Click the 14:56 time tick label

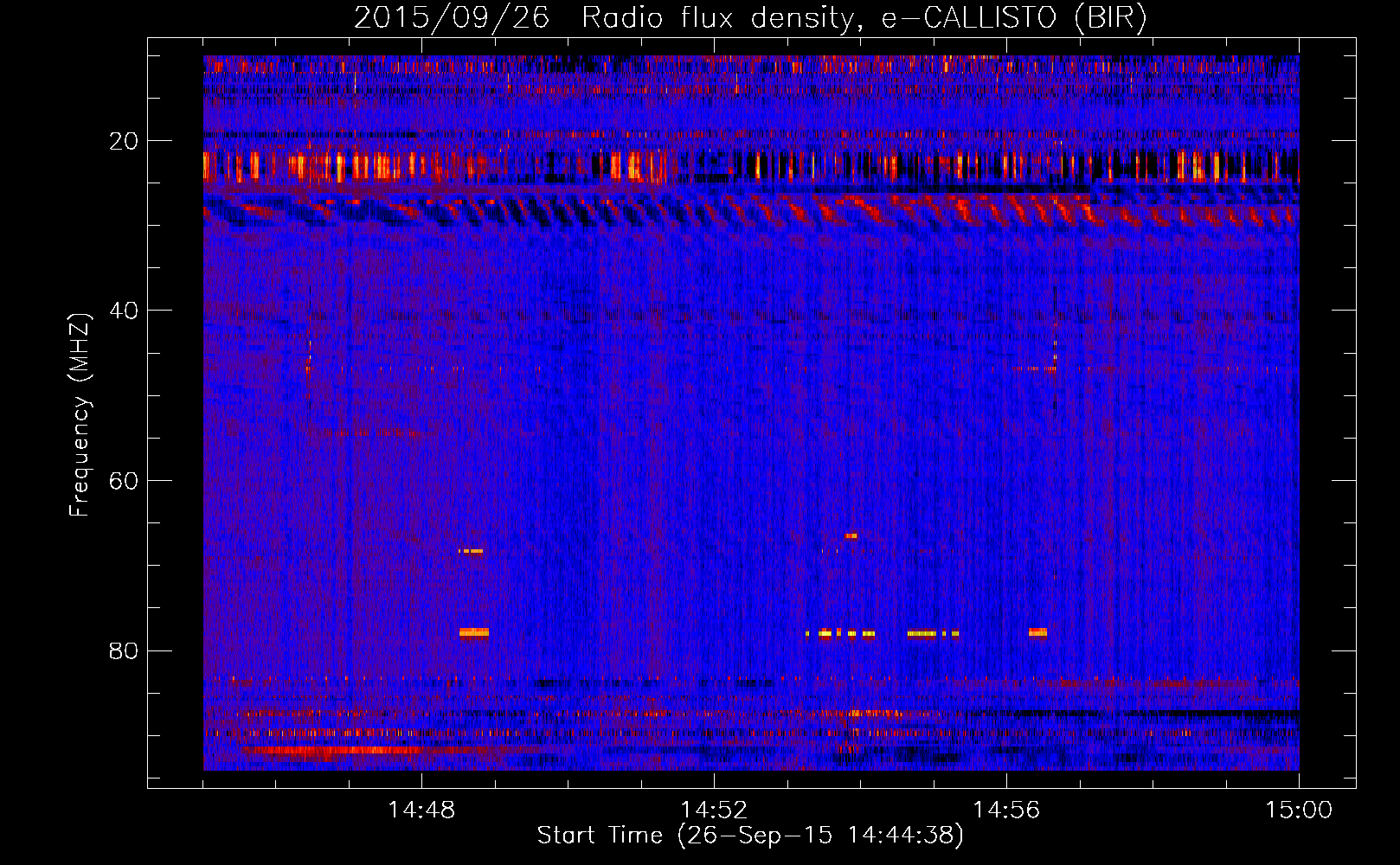click(1006, 811)
